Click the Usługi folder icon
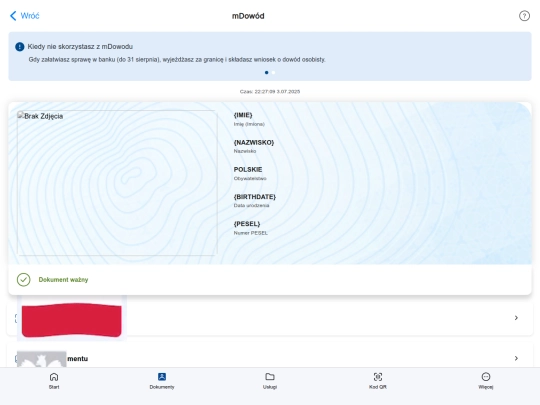The width and height of the screenshot is (540, 405). click(x=270, y=377)
